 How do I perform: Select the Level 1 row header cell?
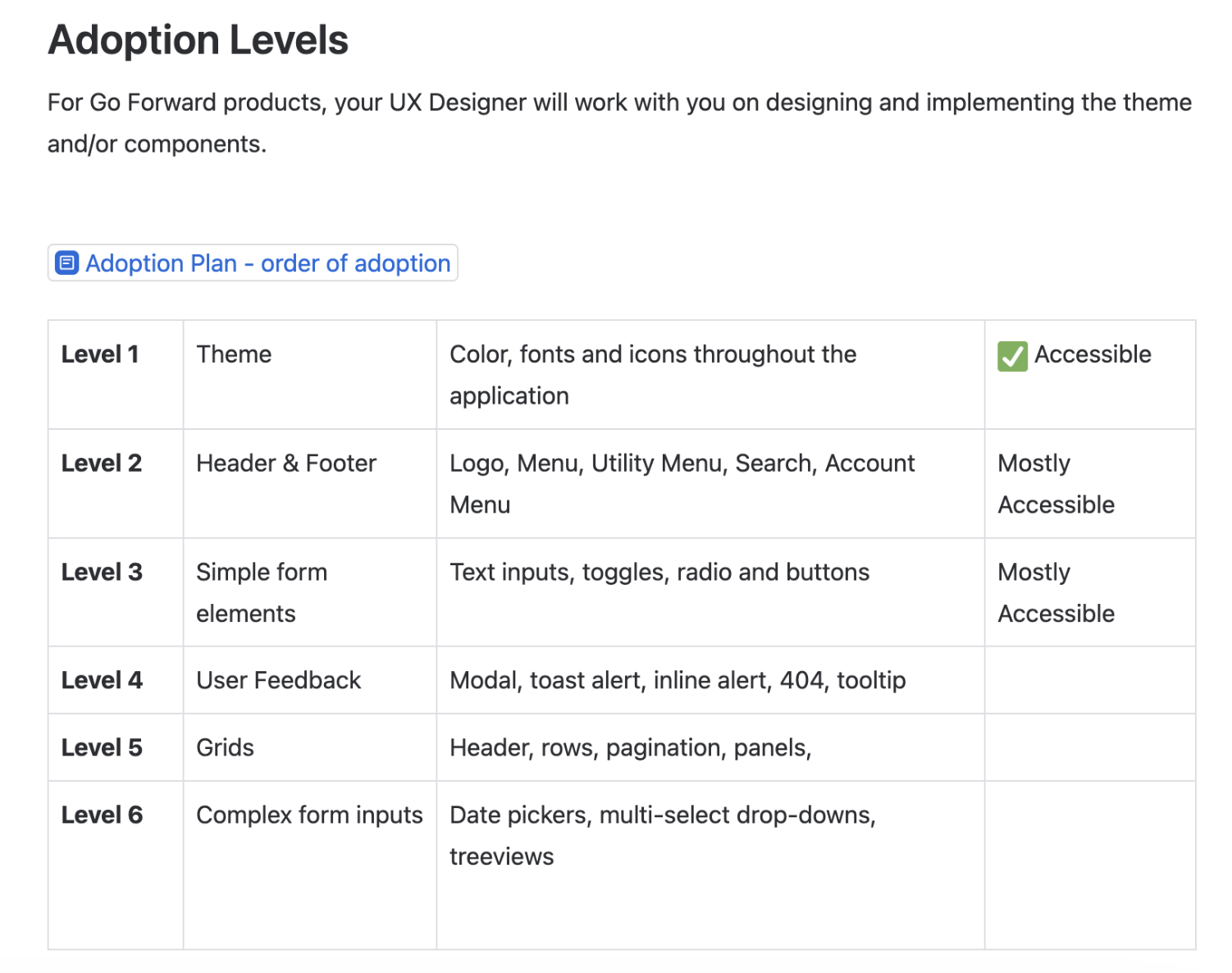click(x=100, y=354)
